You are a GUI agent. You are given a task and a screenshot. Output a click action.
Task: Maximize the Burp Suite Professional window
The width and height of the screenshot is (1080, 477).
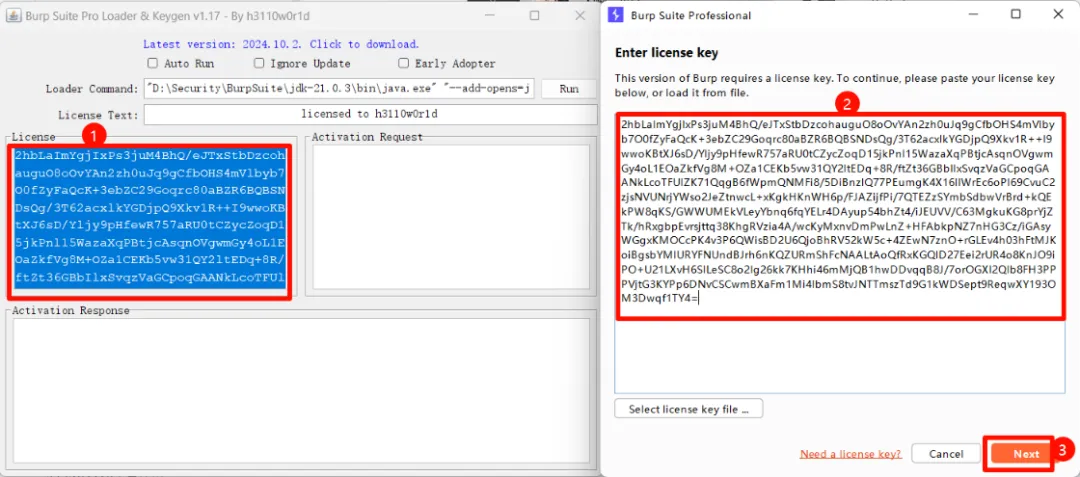point(1016,14)
